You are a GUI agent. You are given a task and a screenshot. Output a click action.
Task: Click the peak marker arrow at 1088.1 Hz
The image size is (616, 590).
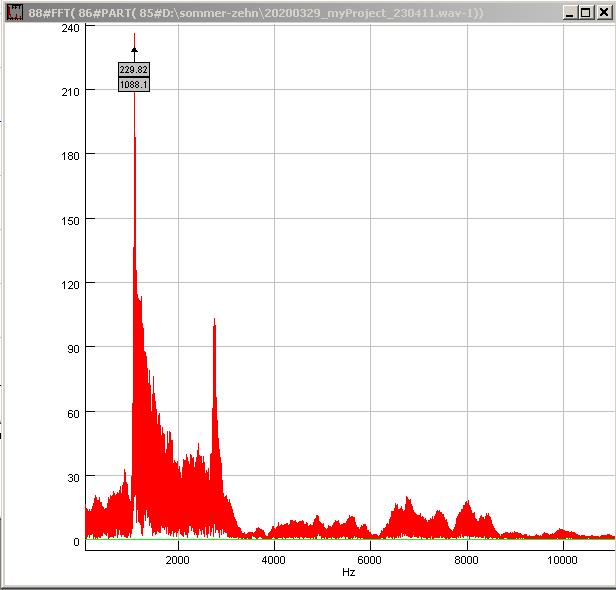pyautogui.click(x=134, y=50)
